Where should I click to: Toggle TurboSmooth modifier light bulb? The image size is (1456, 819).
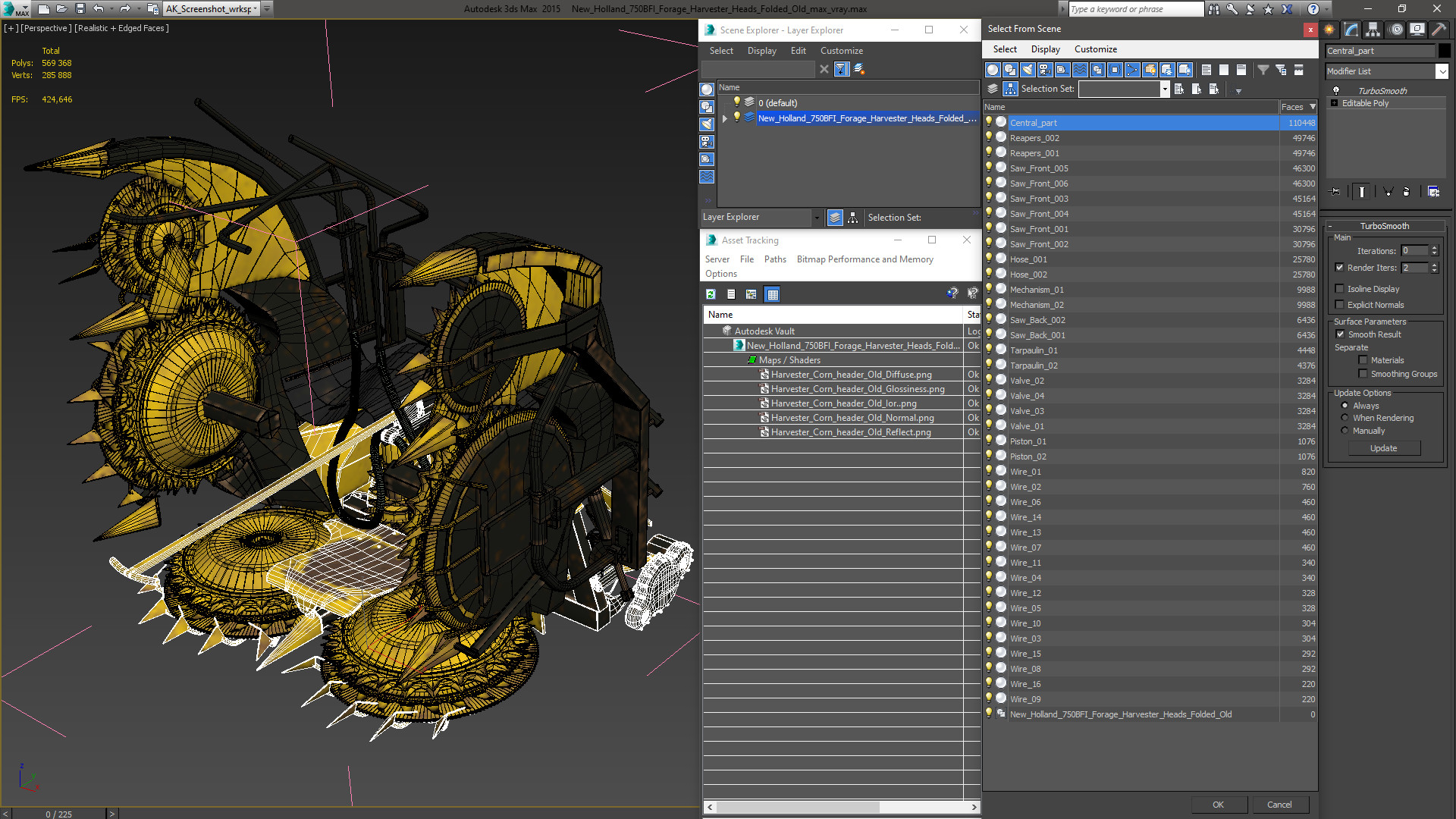click(x=1336, y=90)
